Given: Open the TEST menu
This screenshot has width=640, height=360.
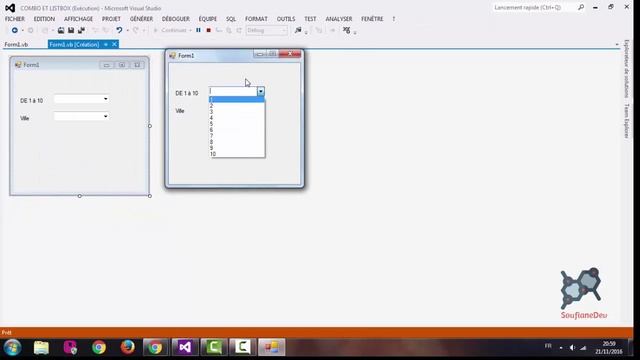Looking at the screenshot, I should pyautogui.click(x=310, y=19).
